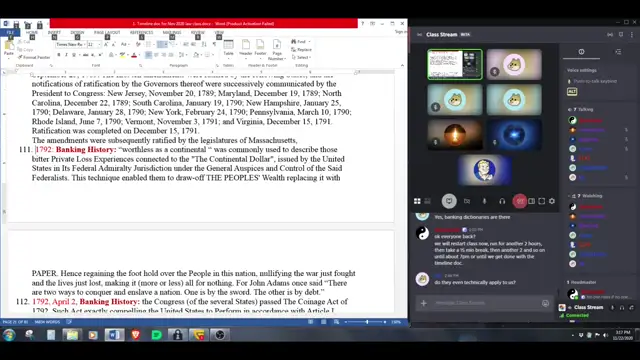
Task: Click the page count in Word status bar
Action: [x=15, y=322]
